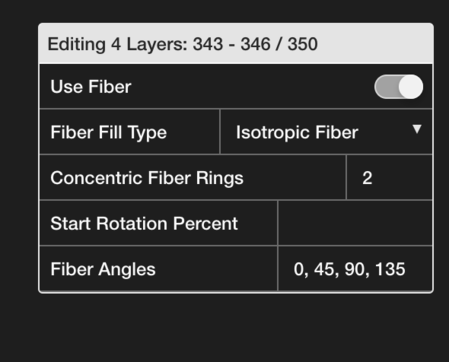Focus the Concentric Fiber Rings value field
This screenshot has height=362, width=449.
pos(389,178)
